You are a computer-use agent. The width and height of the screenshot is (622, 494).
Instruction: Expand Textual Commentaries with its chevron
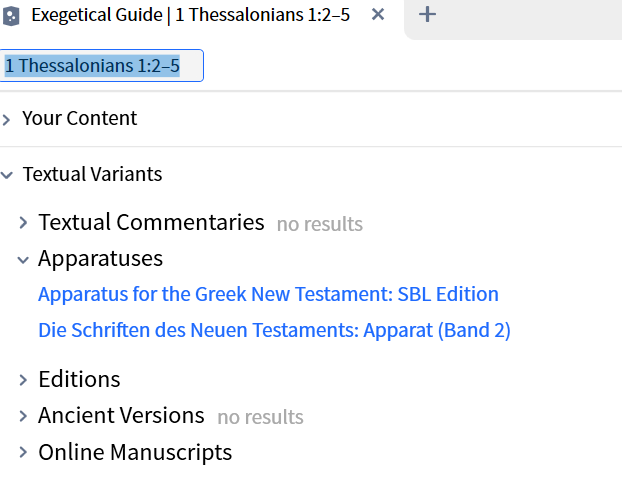(x=23, y=222)
